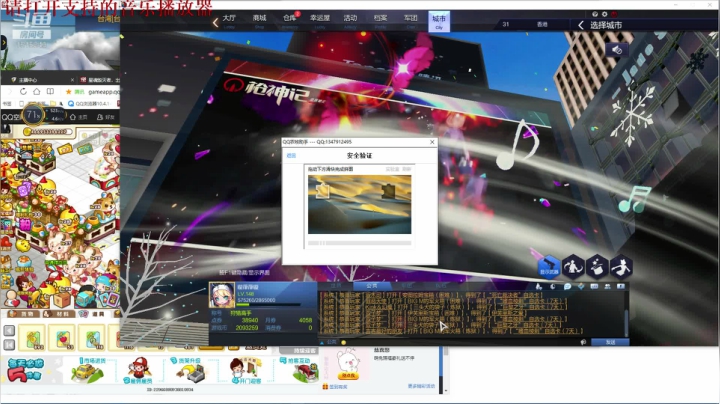The height and width of the screenshot is (404, 720).
Task: Select the highlighted 城市 City tab
Action: [439, 21]
